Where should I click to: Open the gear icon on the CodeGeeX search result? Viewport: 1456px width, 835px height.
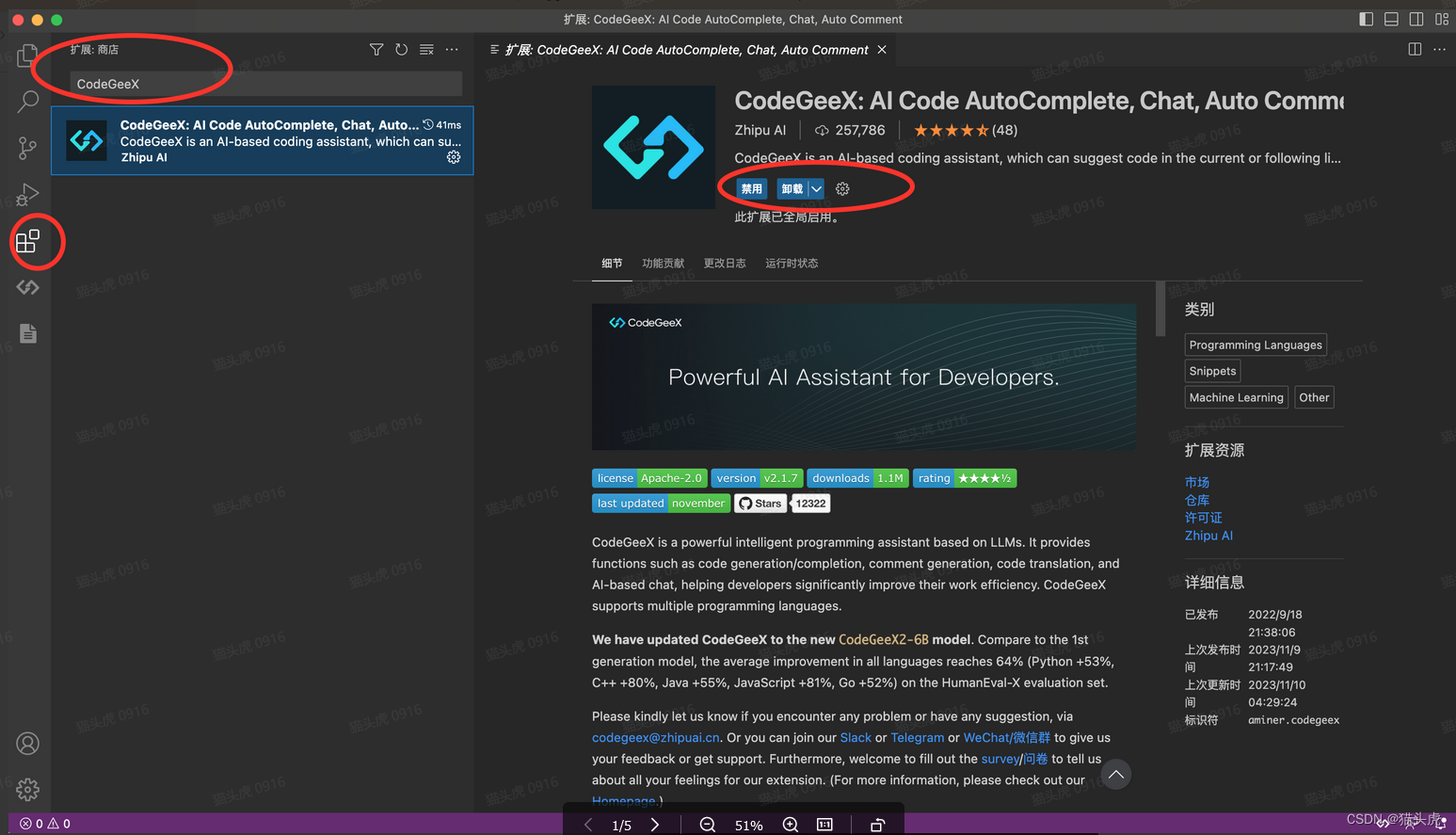pyautogui.click(x=454, y=157)
